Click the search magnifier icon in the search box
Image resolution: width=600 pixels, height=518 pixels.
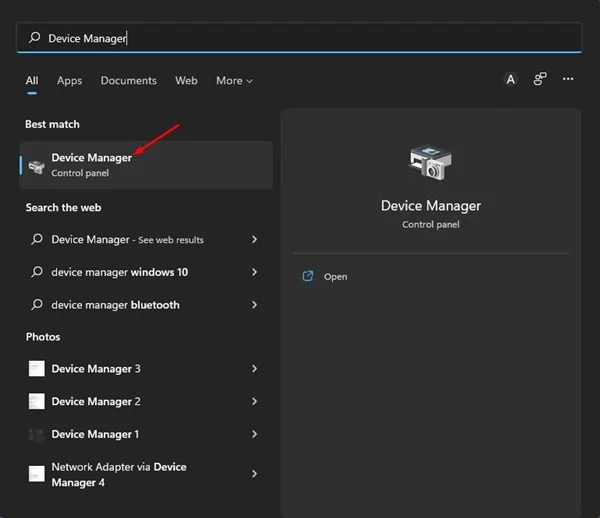tap(35, 38)
